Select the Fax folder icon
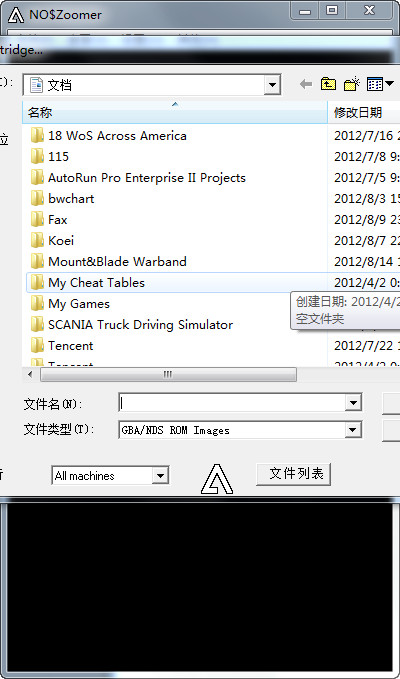The height and width of the screenshot is (679, 400). [38, 220]
